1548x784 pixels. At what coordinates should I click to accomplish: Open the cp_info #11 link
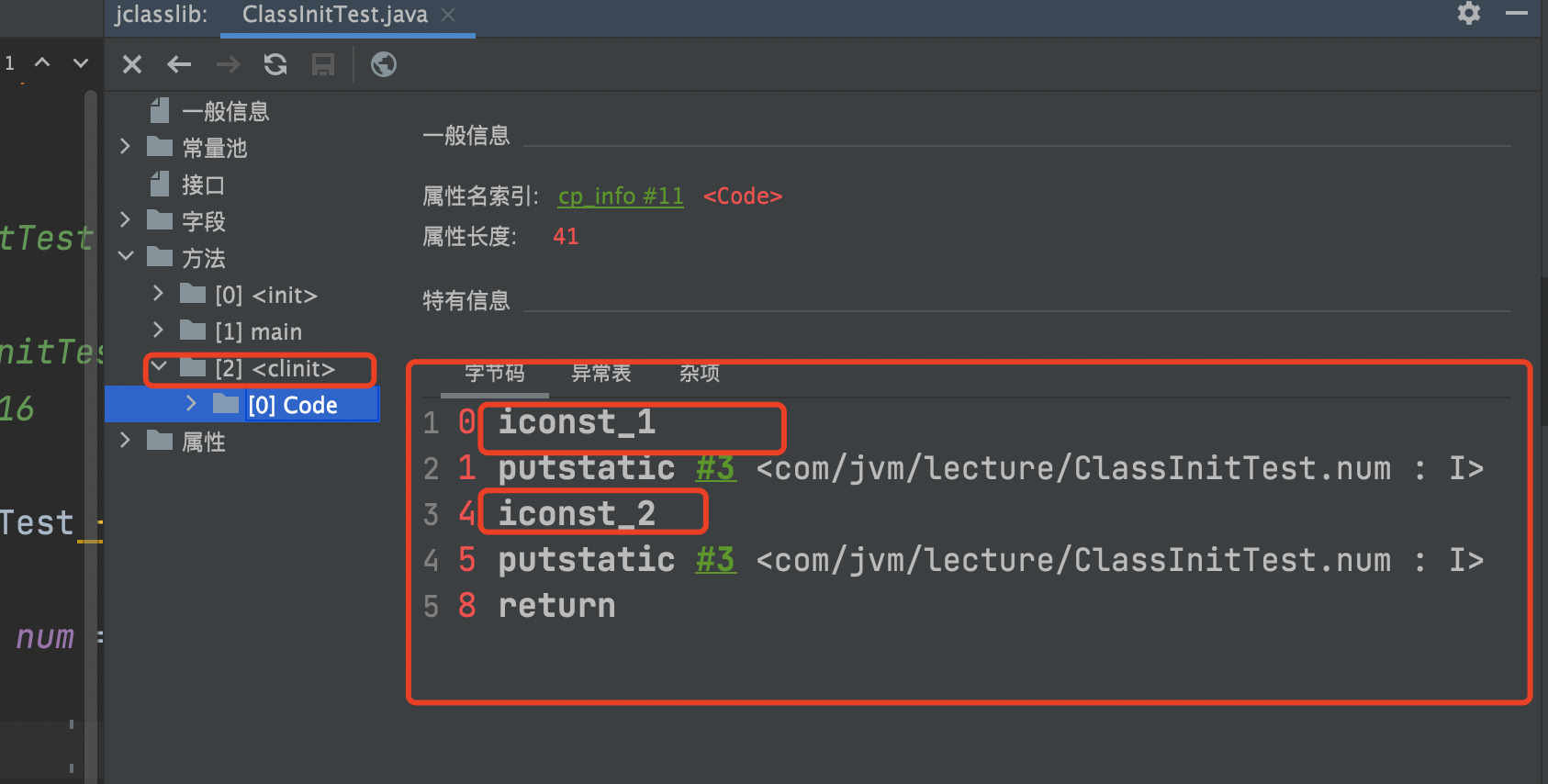[x=621, y=196]
